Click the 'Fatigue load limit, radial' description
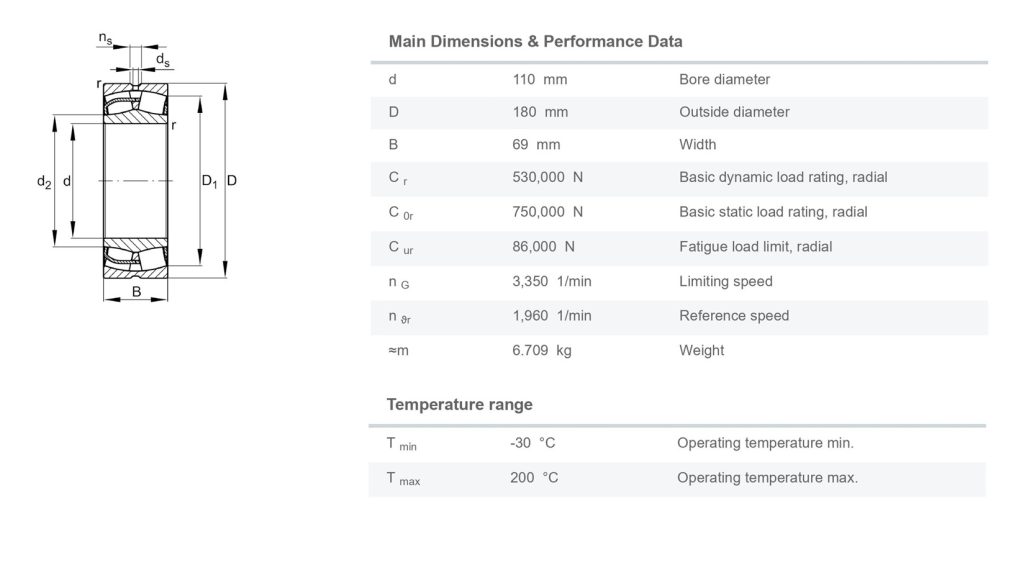 click(x=755, y=246)
